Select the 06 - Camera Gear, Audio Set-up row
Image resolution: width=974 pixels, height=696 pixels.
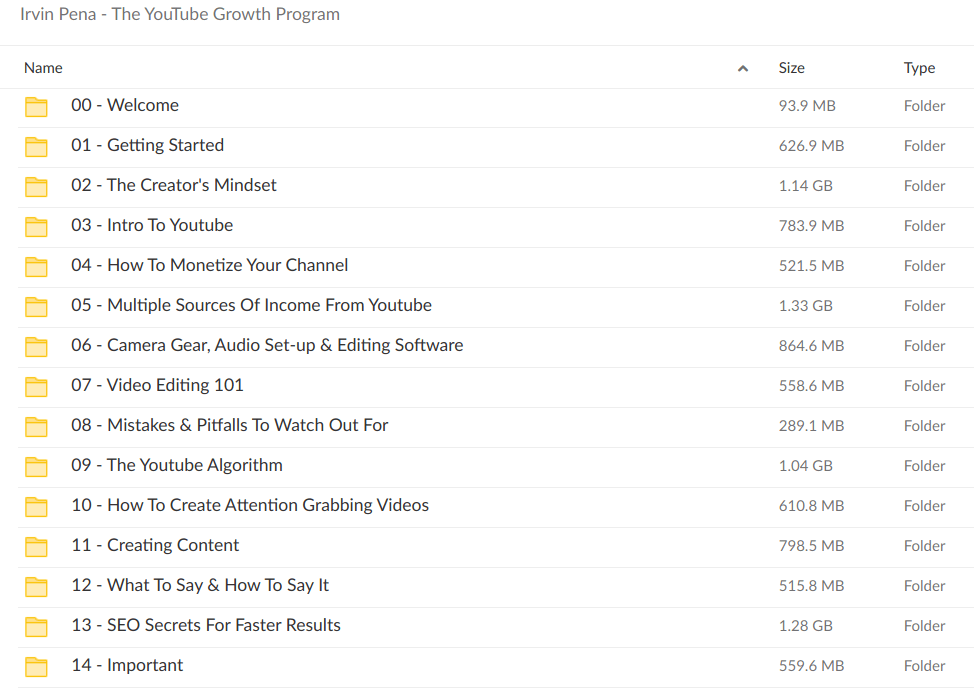266,345
